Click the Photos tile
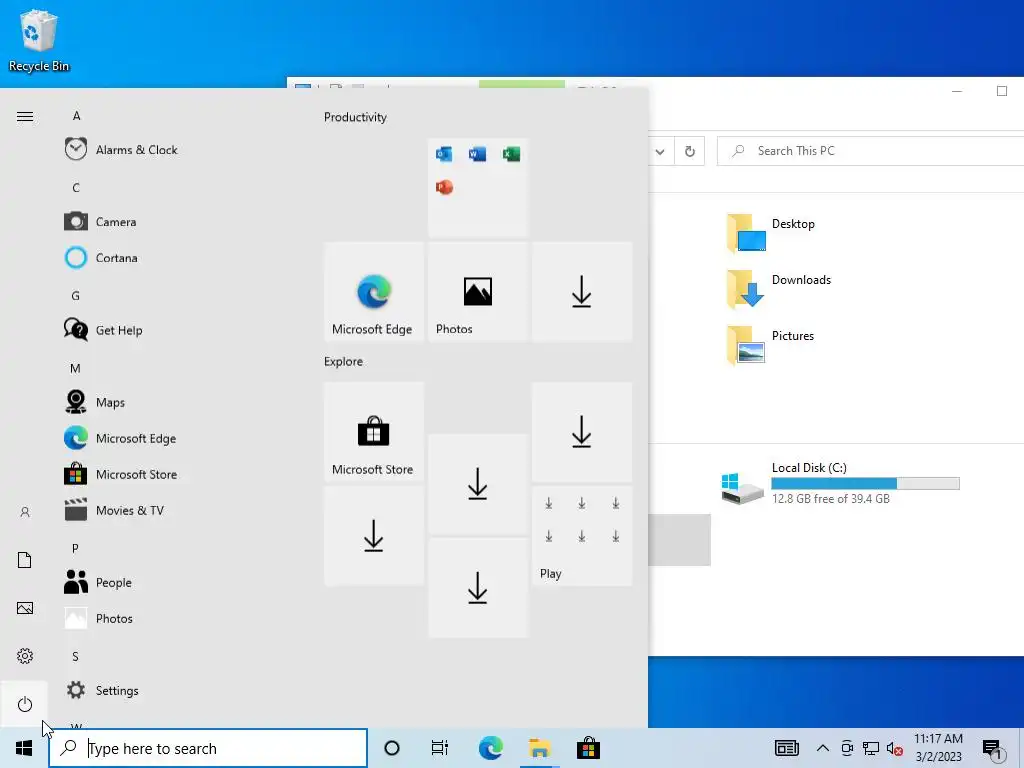 pyautogui.click(x=477, y=292)
